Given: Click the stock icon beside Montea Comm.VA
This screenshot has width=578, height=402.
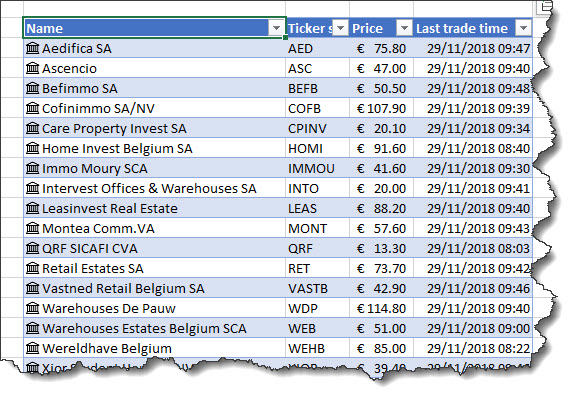Looking at the screenshot, I should 32,228.
